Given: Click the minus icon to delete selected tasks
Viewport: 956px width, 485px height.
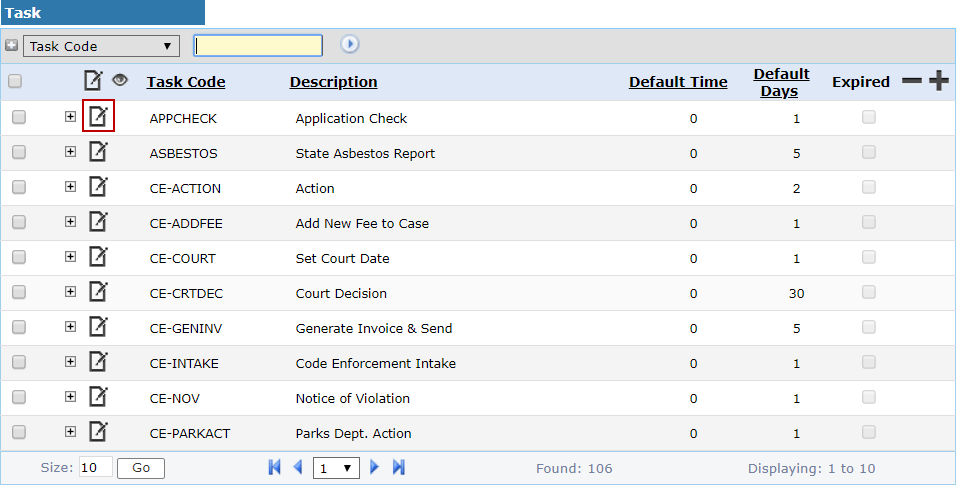Looking at the screenshot, I should click(911, 81).
